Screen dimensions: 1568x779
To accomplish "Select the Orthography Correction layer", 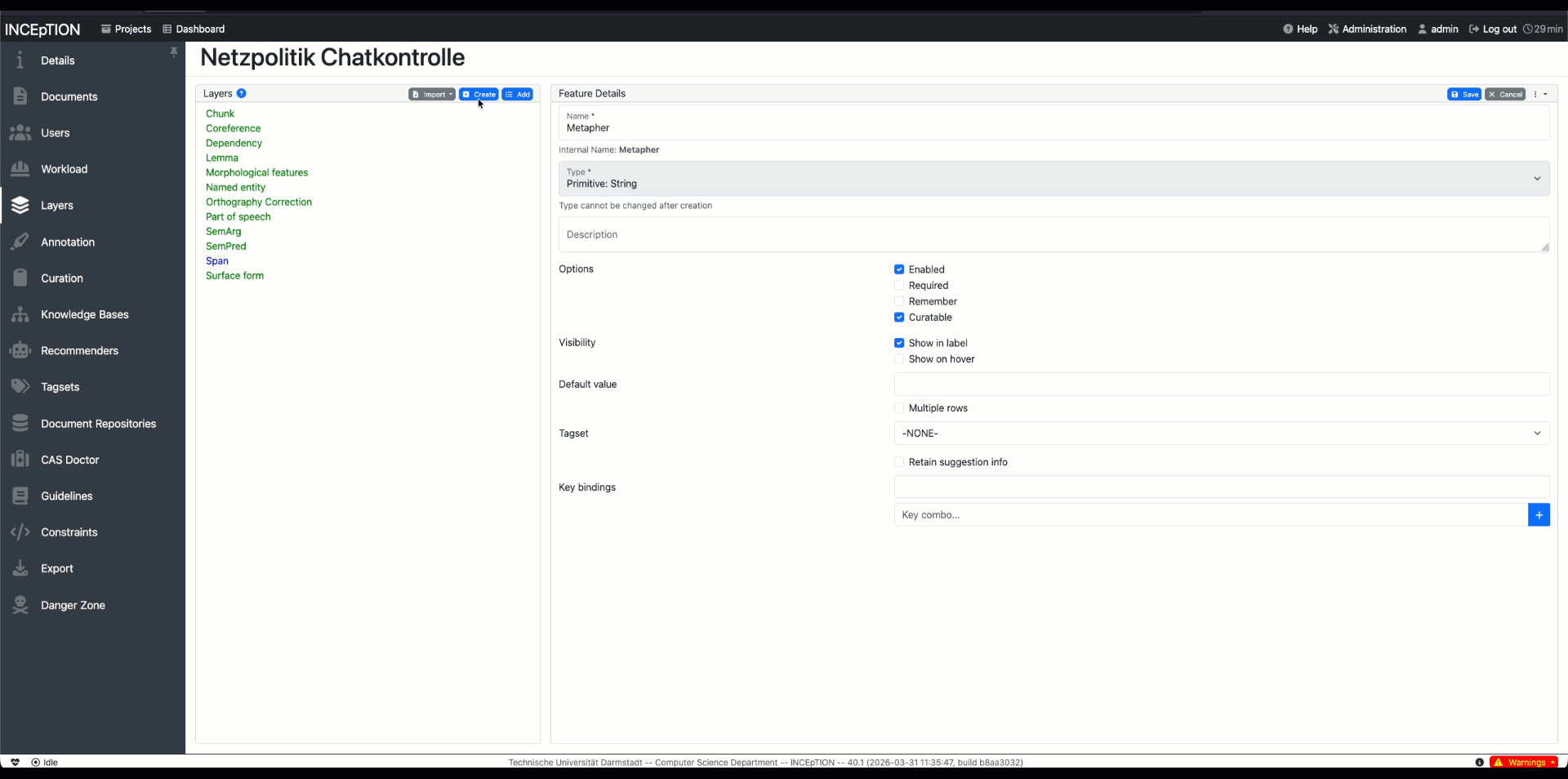I will pos(259,203).
